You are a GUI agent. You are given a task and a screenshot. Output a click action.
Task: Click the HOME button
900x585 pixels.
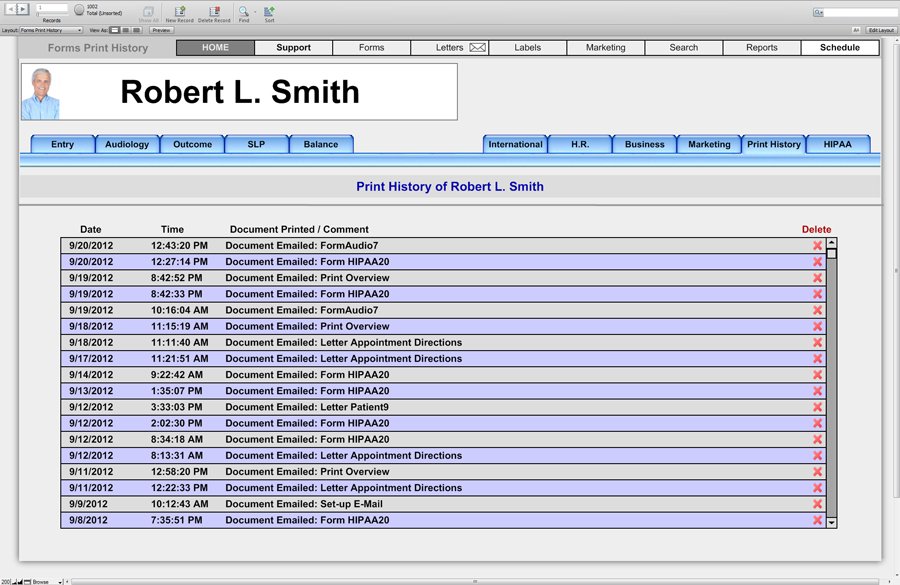tap(215, 48)
